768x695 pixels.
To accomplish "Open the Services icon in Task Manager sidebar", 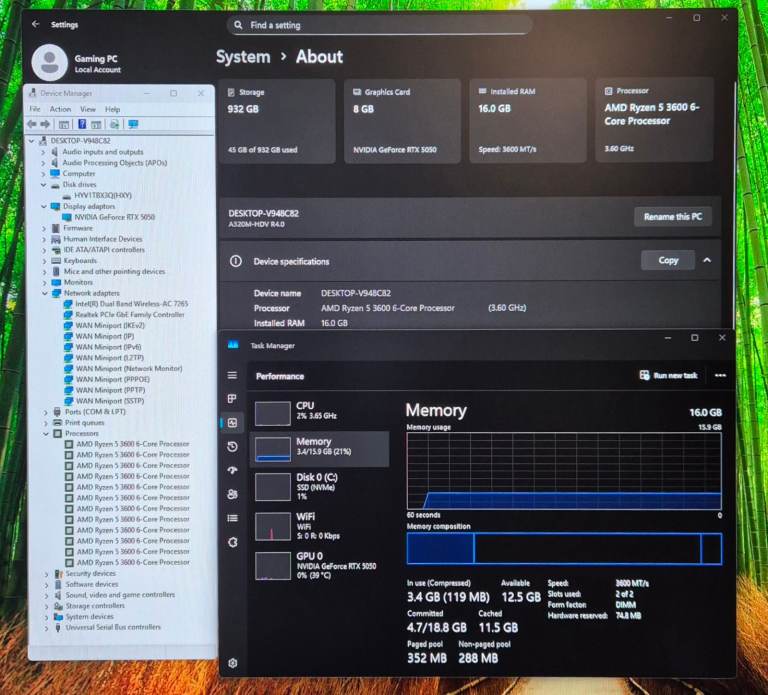I will (x=232, y=542).
